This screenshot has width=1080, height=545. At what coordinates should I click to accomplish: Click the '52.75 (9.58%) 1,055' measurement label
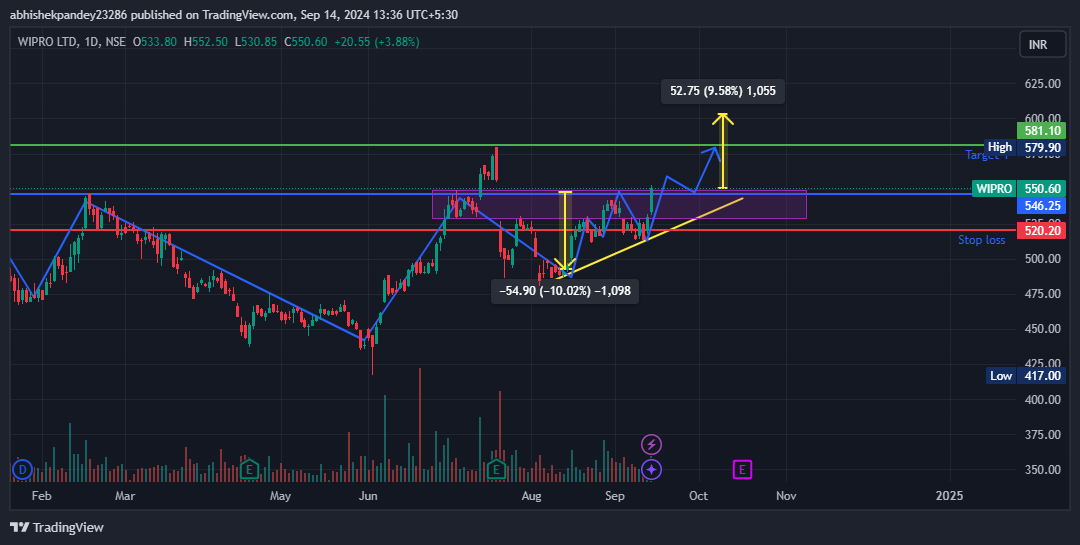(x=723, y=90)
